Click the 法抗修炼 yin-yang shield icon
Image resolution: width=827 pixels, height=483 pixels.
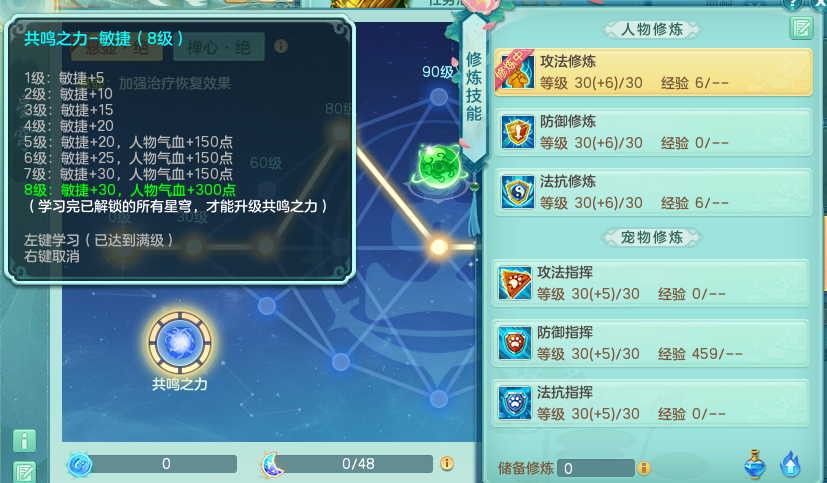tap(517, 192)
